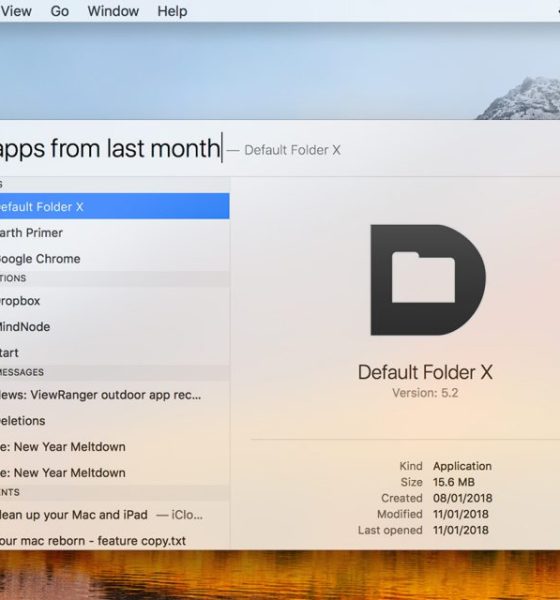Select the Start result
Screen dimensions: 560x600
tap(114, 352)
